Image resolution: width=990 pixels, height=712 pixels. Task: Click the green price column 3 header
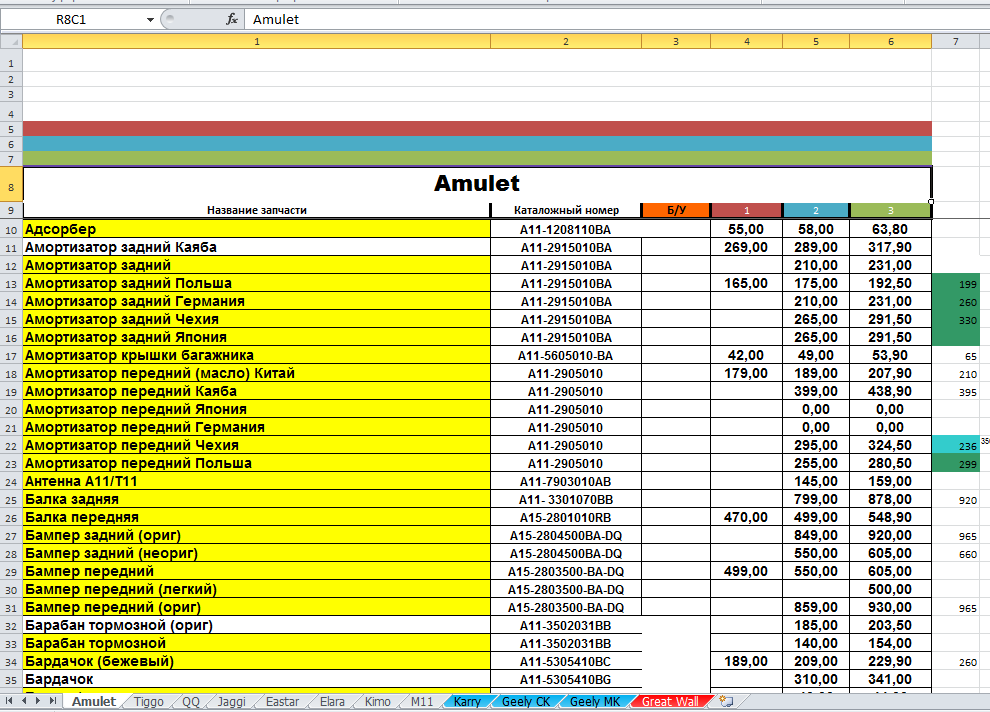890,210
